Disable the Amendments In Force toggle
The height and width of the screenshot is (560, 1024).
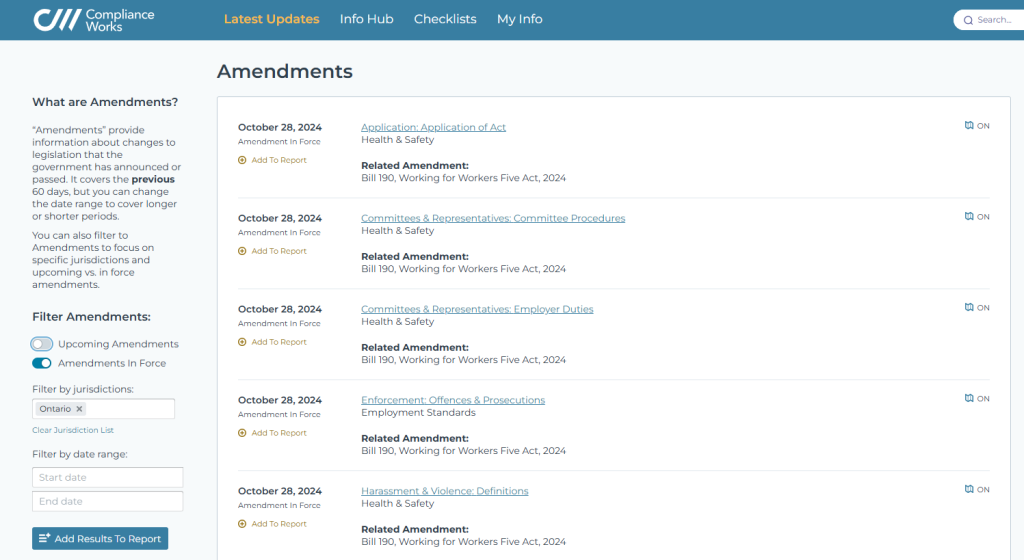tap(42, 363)
